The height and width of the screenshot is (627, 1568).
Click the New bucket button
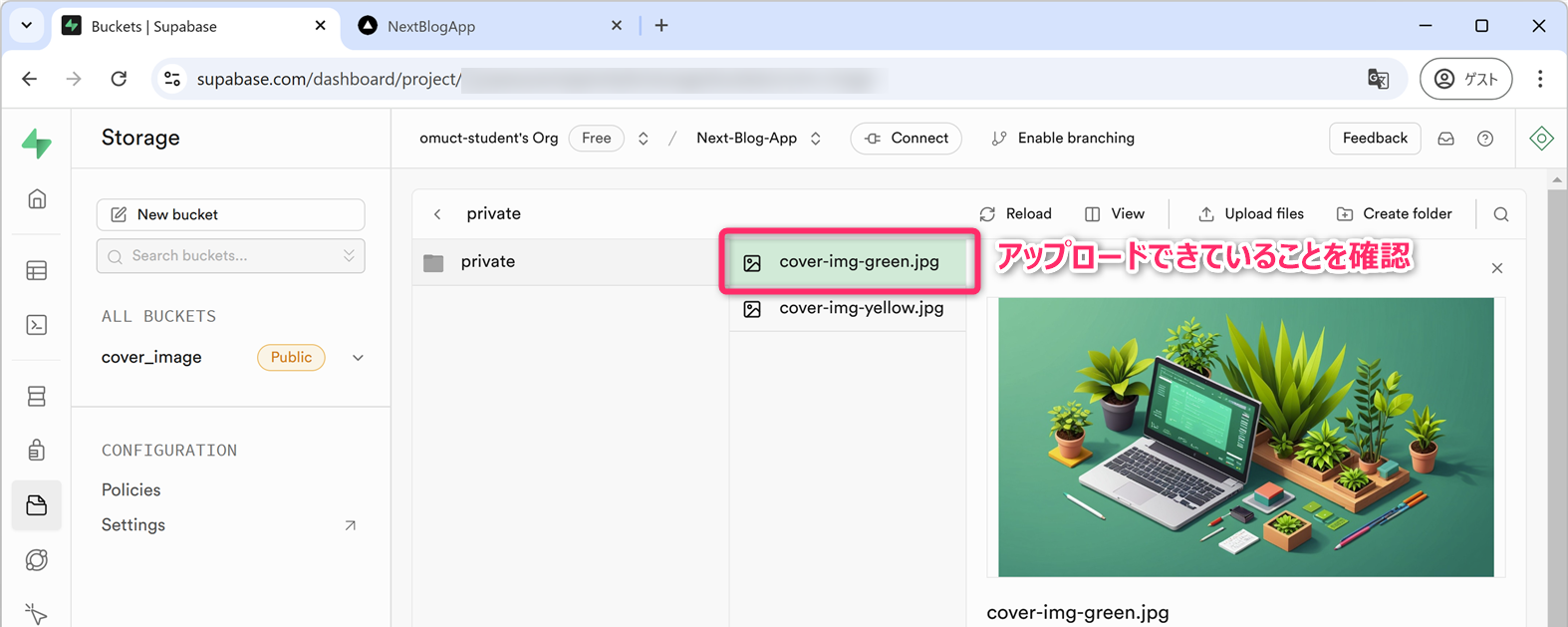click(230, 214)
